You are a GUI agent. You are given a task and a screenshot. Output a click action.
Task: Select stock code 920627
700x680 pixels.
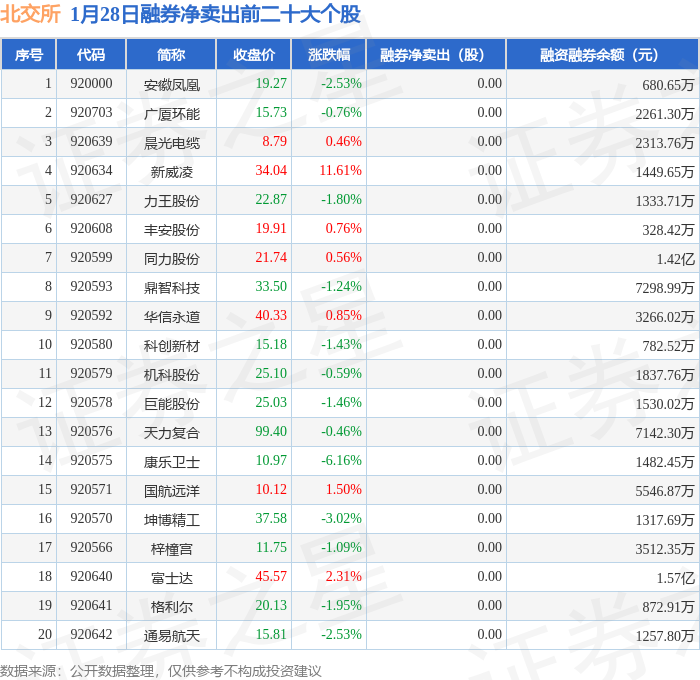(91, 200)
